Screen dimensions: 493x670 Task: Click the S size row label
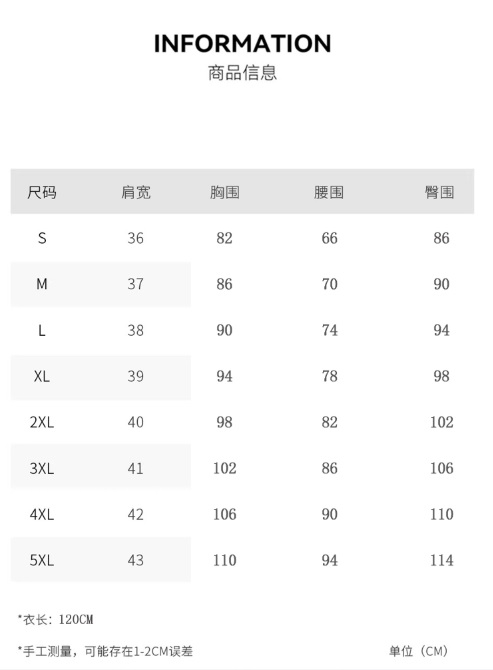(x=42, y=238)
